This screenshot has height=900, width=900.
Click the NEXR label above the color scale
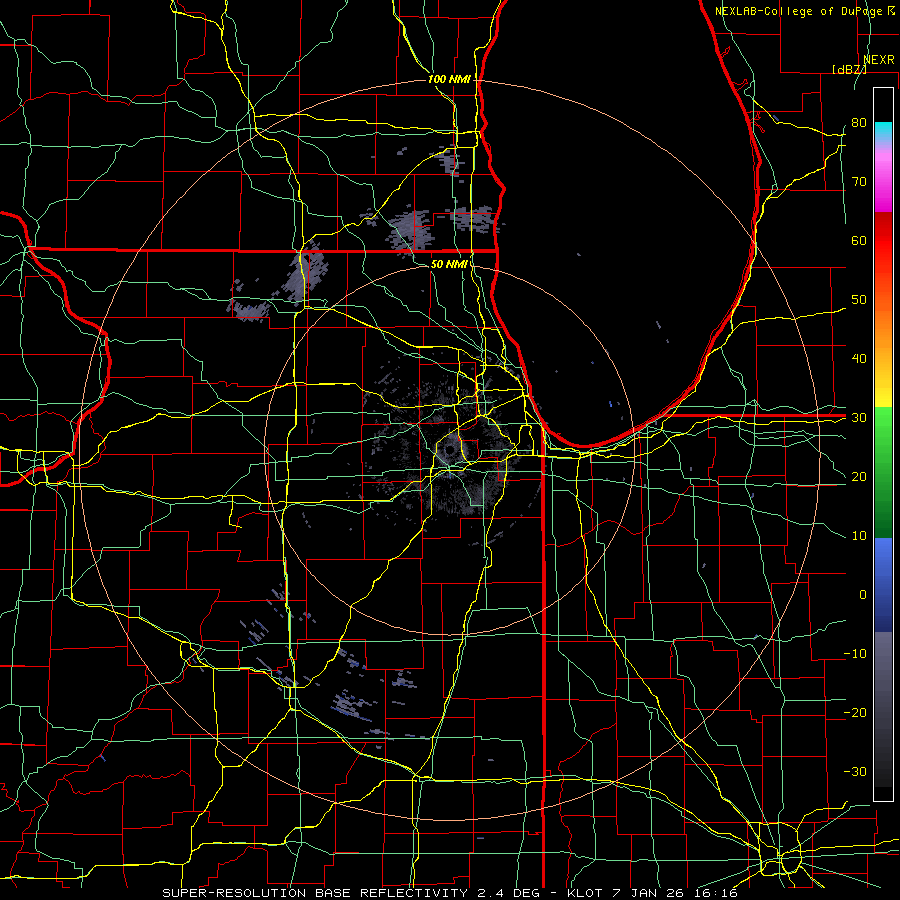879,60
